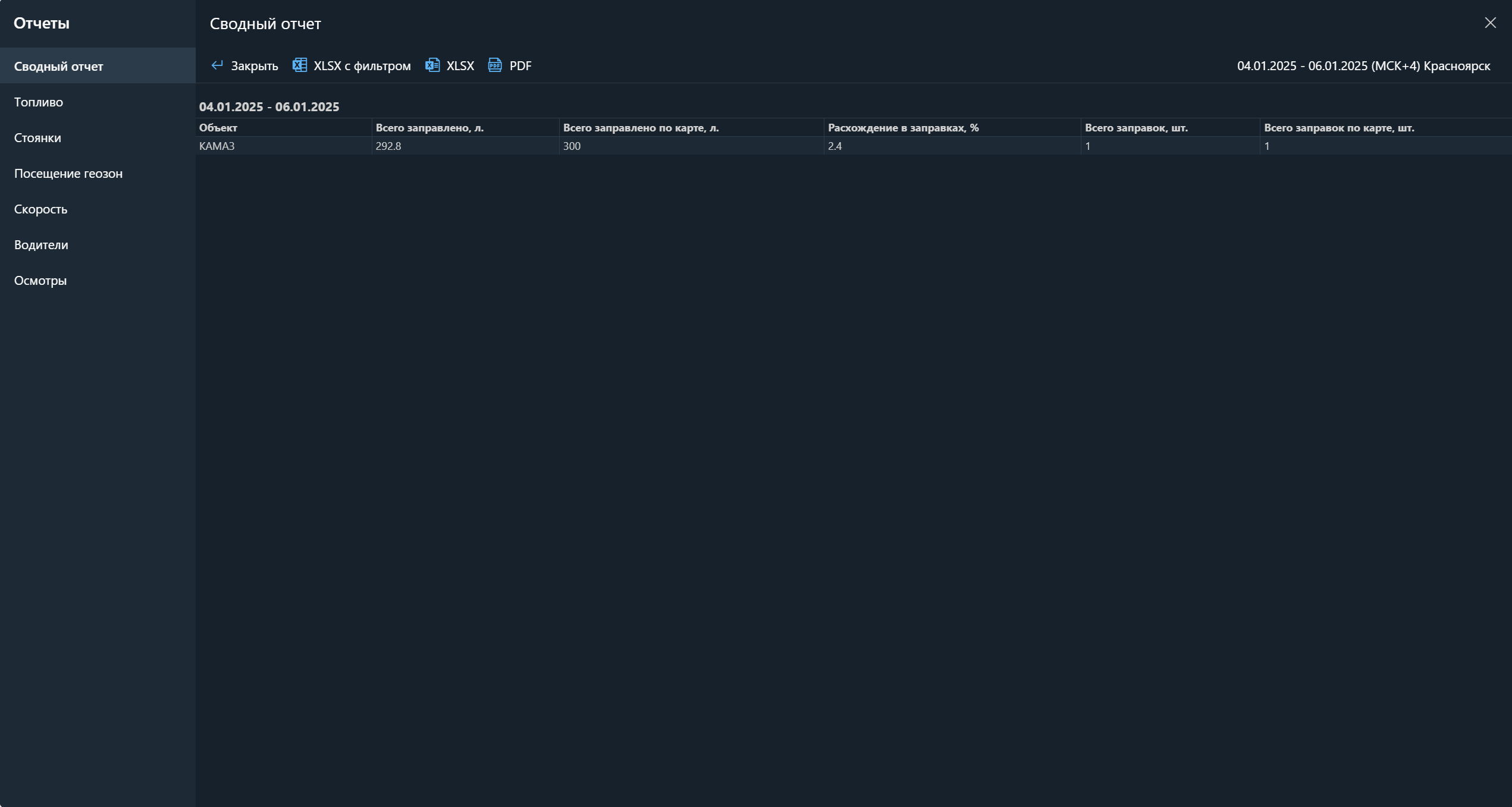Open the Сводный отчет sidebar item
The width and height of the screenshot is (1512, 807).
pyautogui.click(x=59, y=66)
